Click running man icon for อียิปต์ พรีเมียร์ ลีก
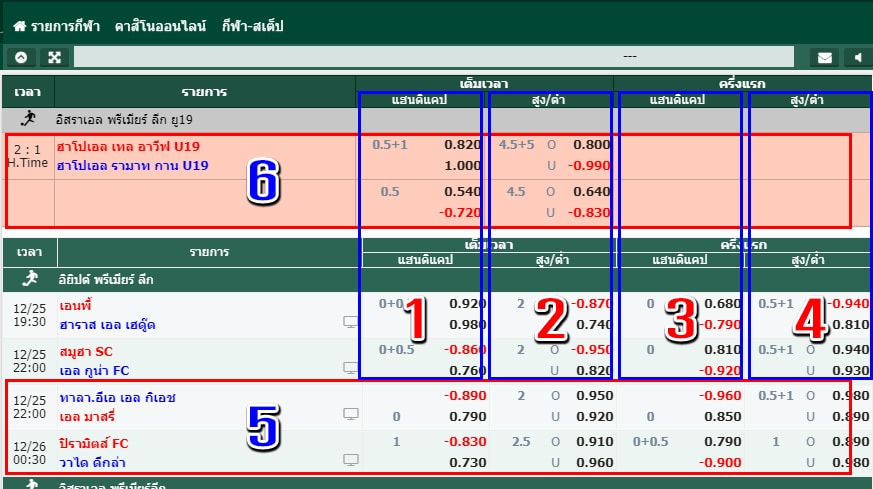873x489 pixels. click(29, 279)
